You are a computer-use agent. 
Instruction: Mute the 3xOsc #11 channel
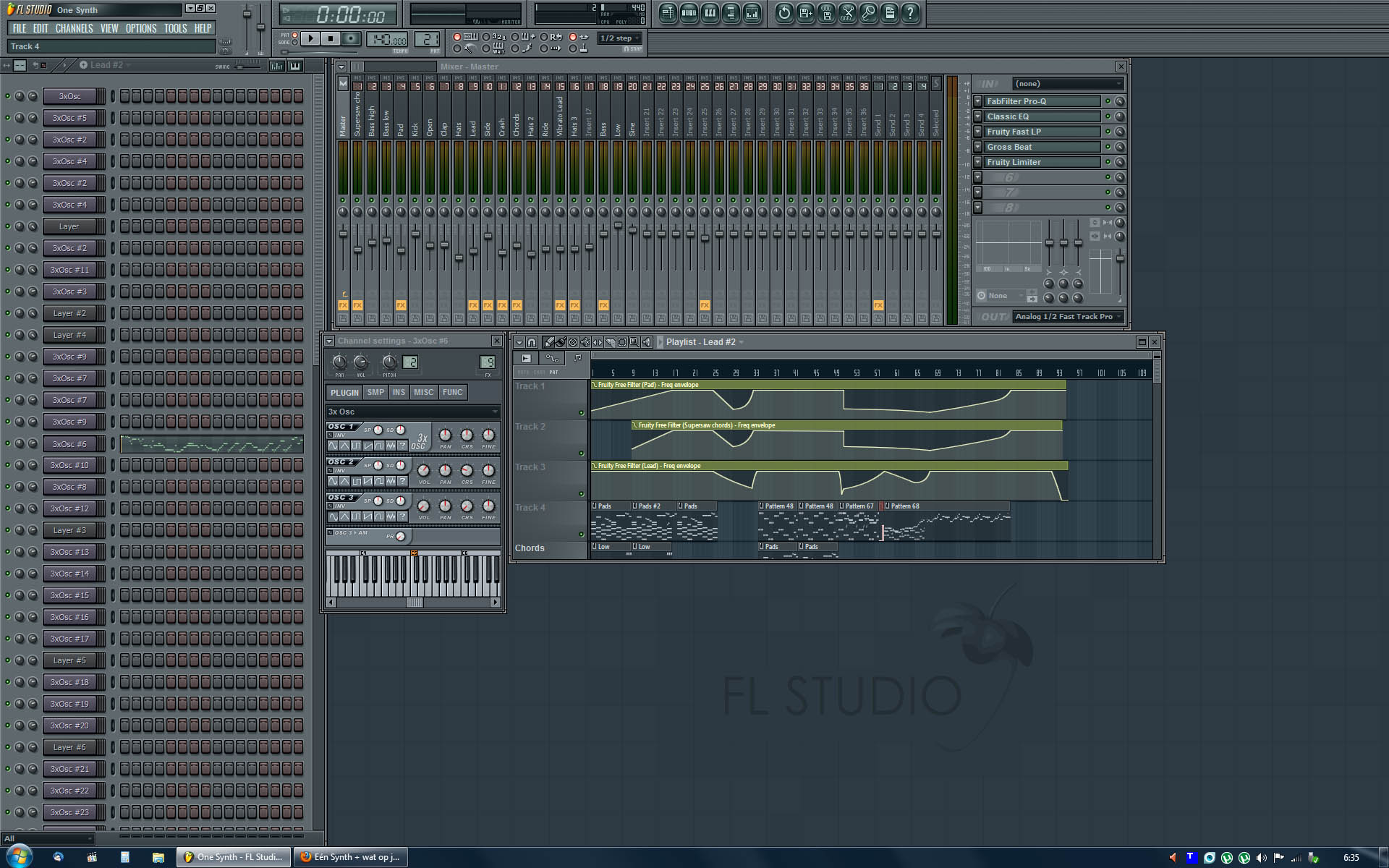8,270
